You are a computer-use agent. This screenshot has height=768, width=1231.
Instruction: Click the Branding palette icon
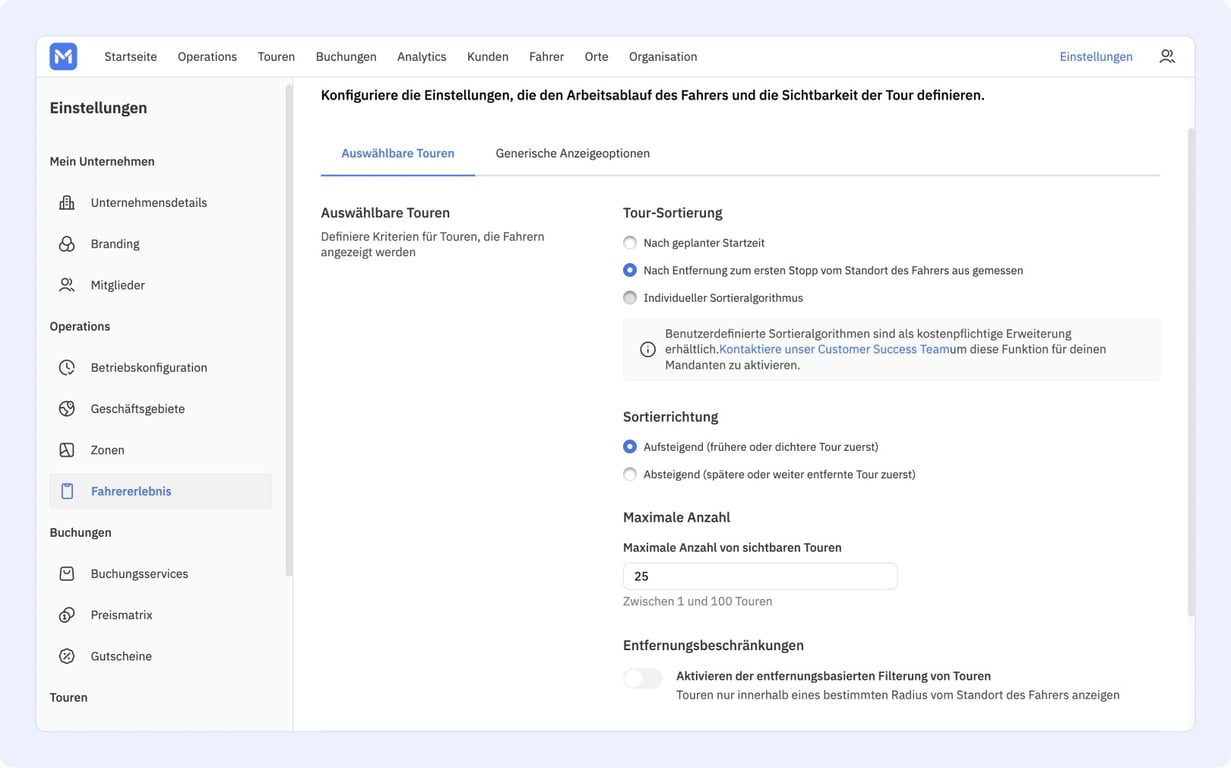(x=67, y=244)
